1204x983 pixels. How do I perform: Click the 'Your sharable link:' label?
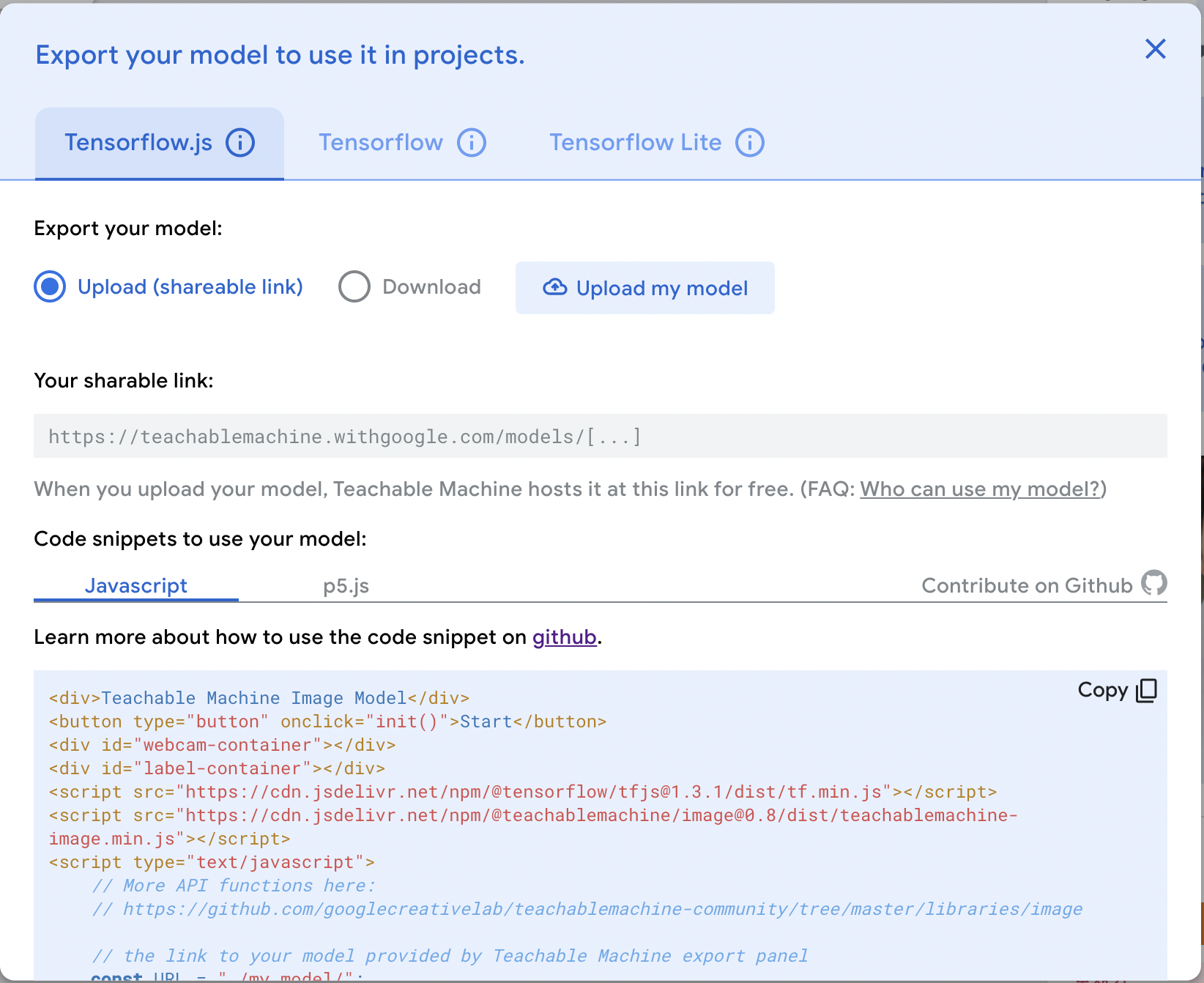(124, 381)
